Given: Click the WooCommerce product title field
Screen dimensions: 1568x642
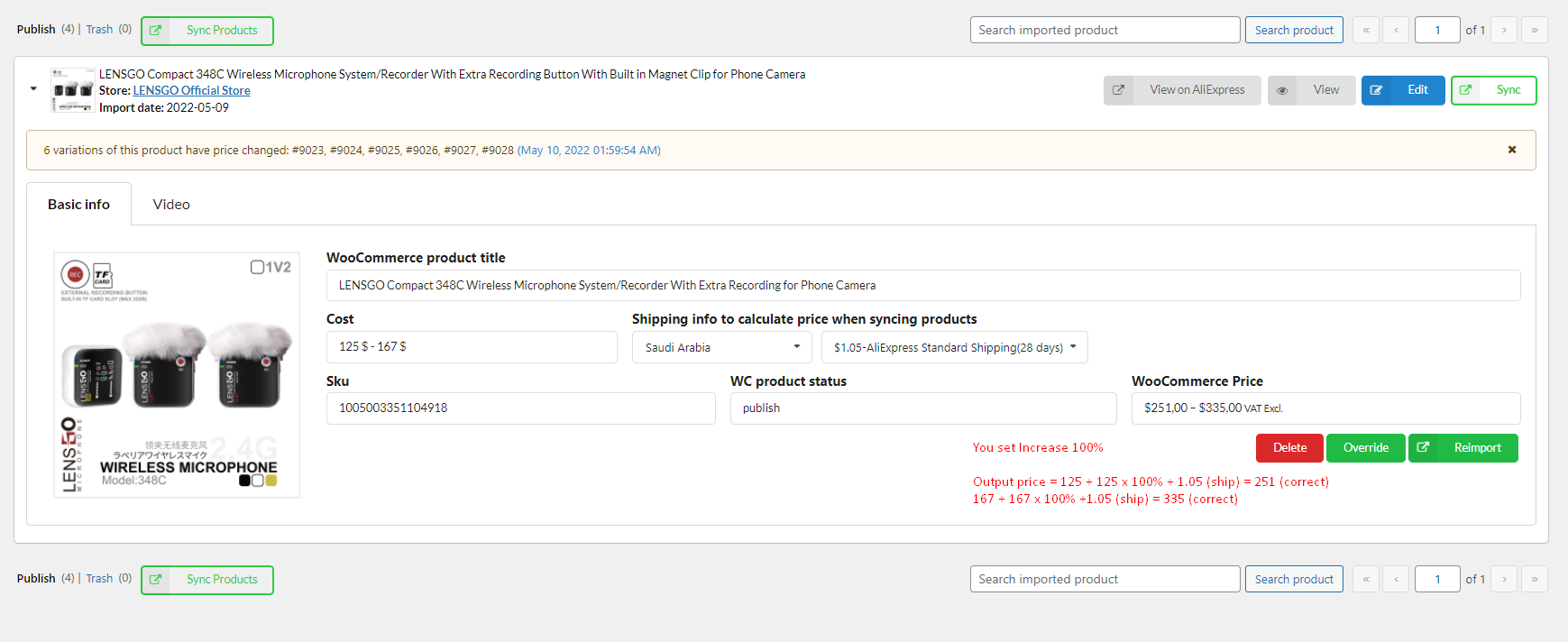Looking at the screenshot, I should tap(923, 285).
